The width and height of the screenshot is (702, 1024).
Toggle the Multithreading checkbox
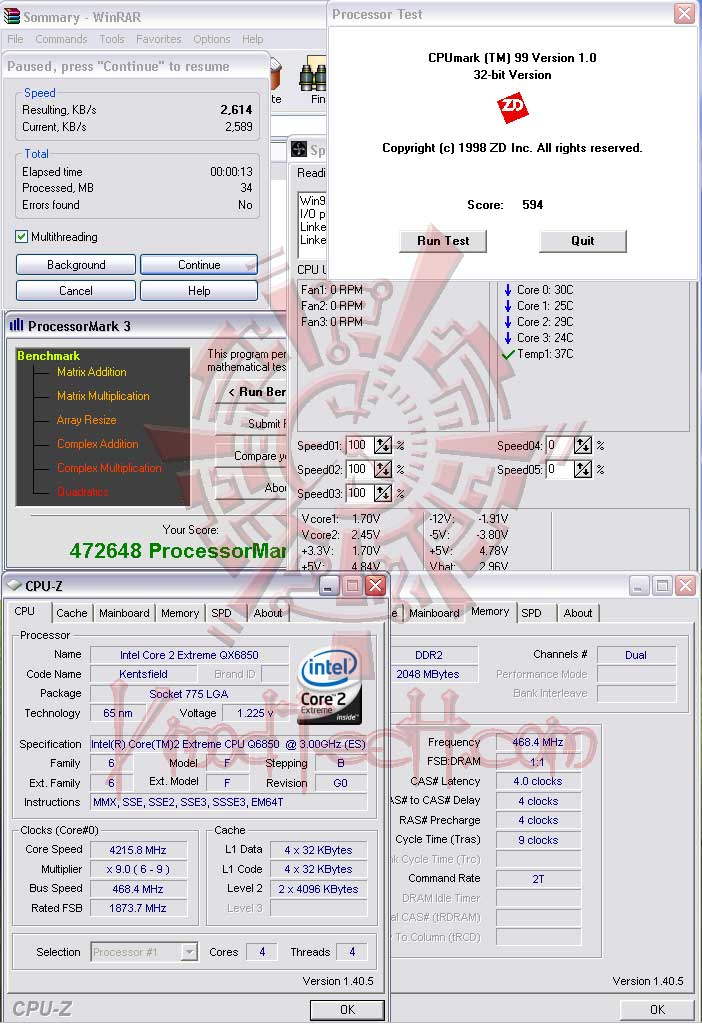22,236
